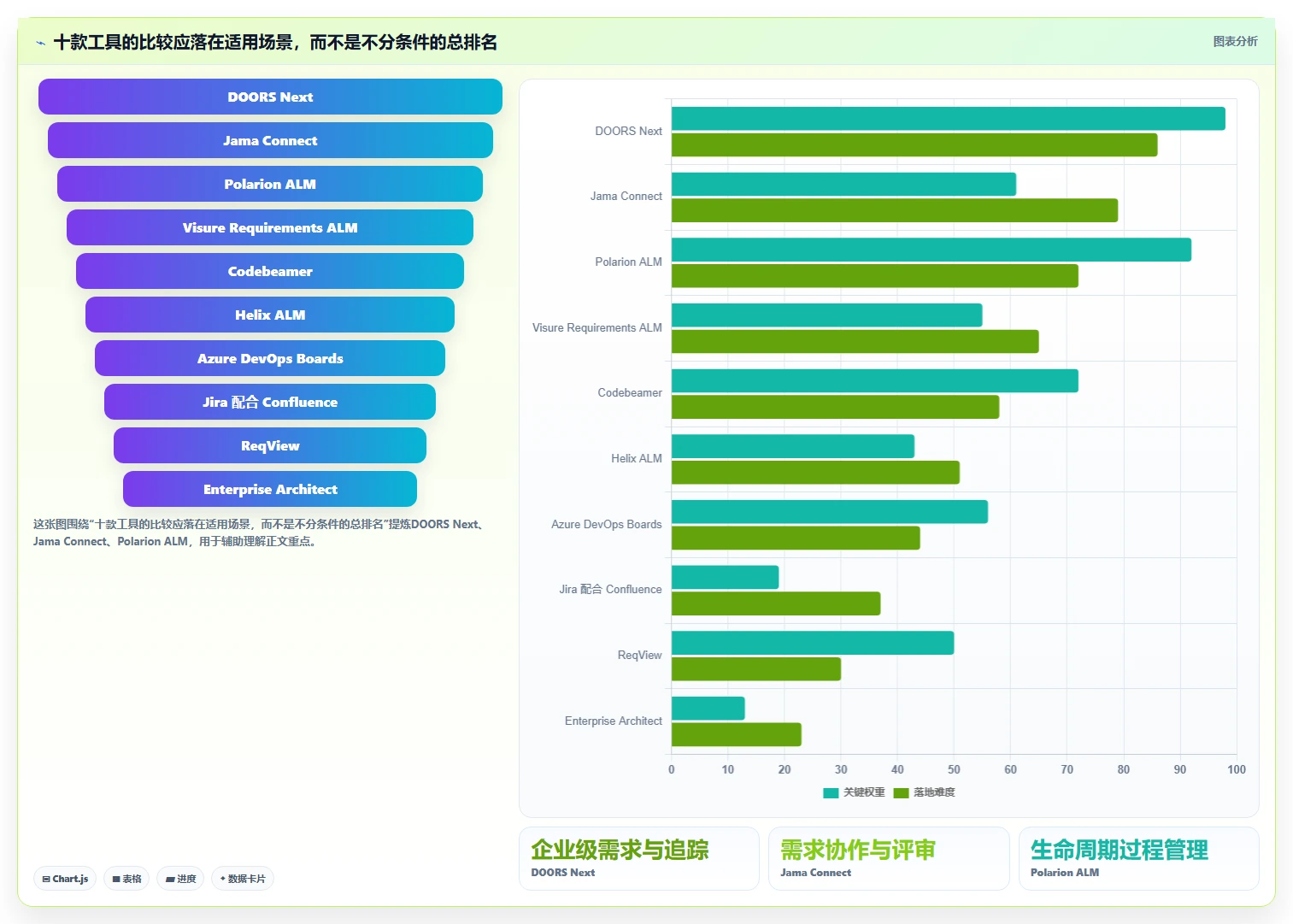Click Enterprise Architect green chart bar
The width and height of the screenshot is (1293, 924).
[x=737, y=735]
